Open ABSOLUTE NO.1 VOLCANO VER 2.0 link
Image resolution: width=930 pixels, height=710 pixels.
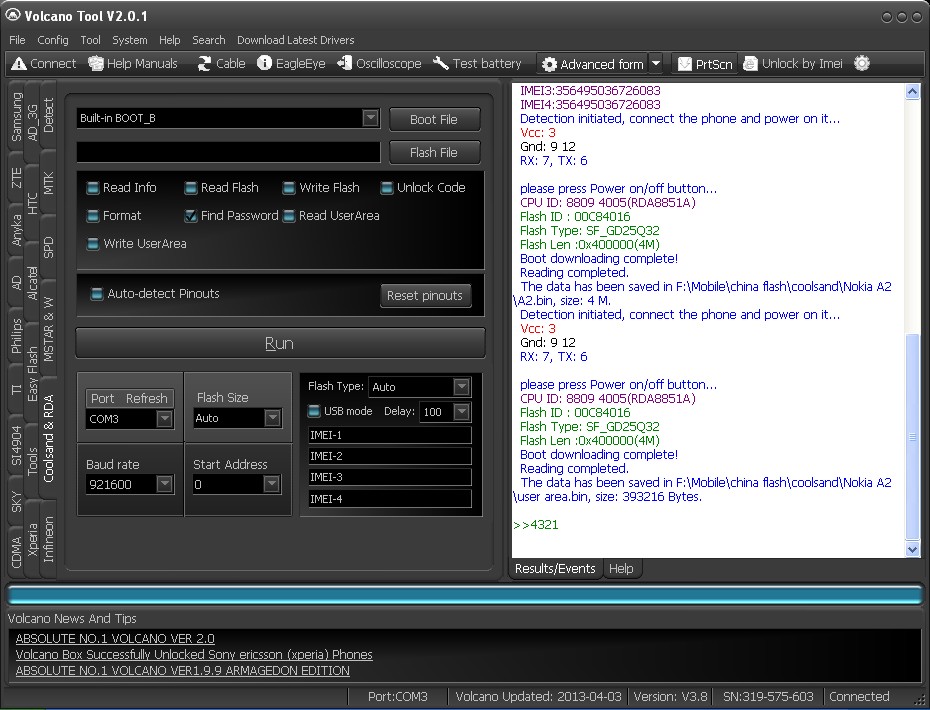tap(115, 639)
